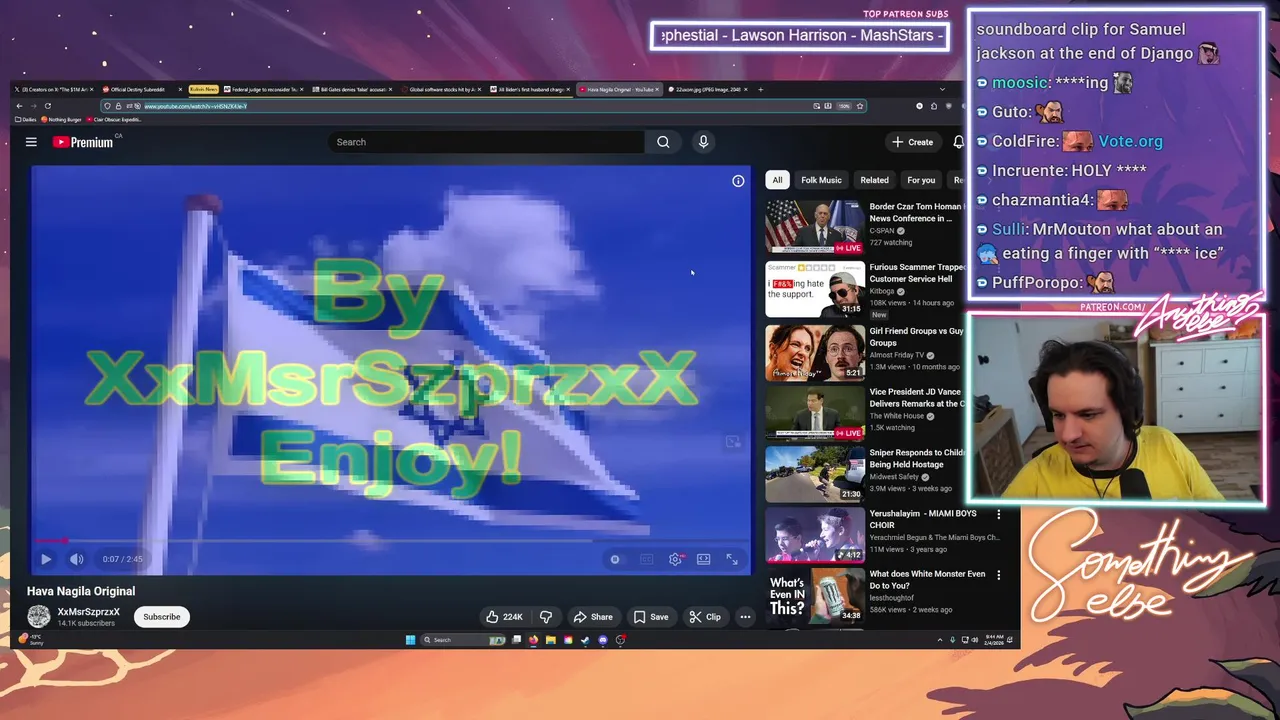Open the options menu for the White Monster video
The image size is (1280, 720).
pyautogui.click(x=998, y=575)
